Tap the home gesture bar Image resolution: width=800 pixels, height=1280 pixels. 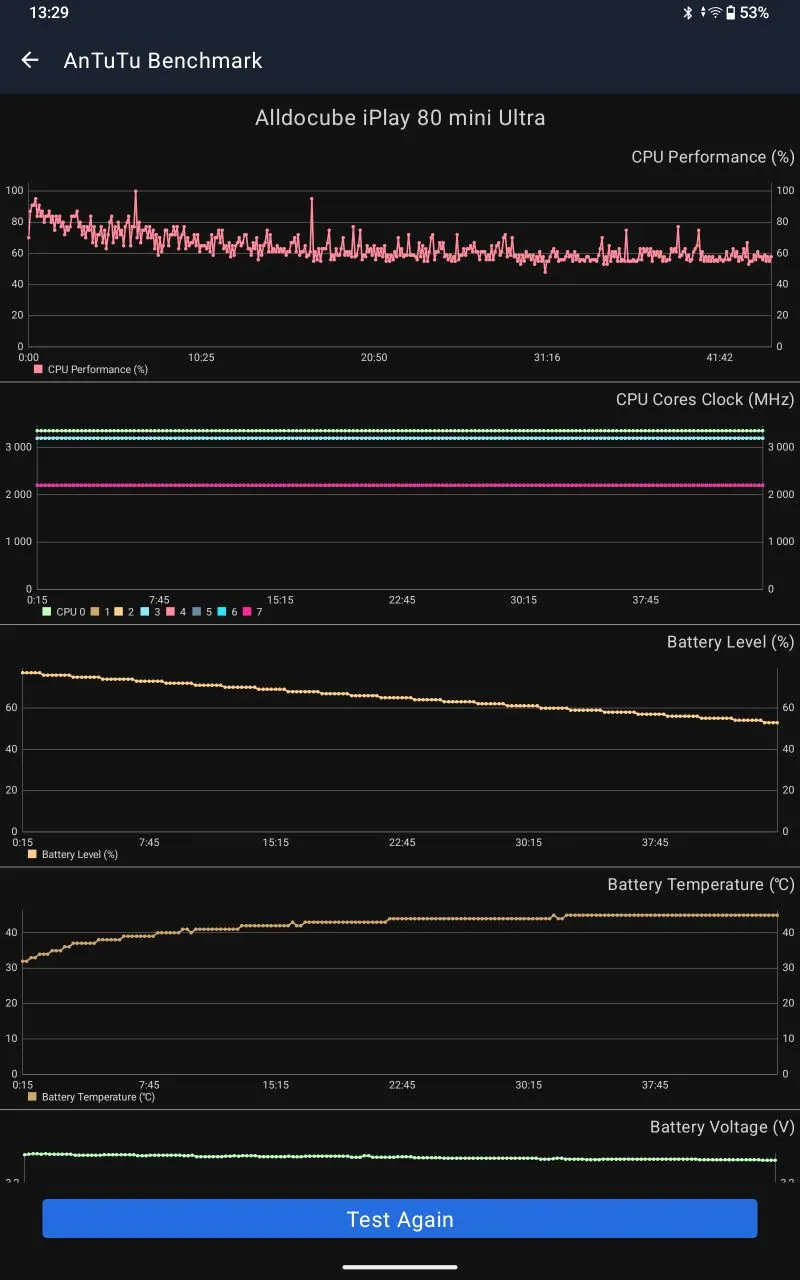[x=400, y=1267]
